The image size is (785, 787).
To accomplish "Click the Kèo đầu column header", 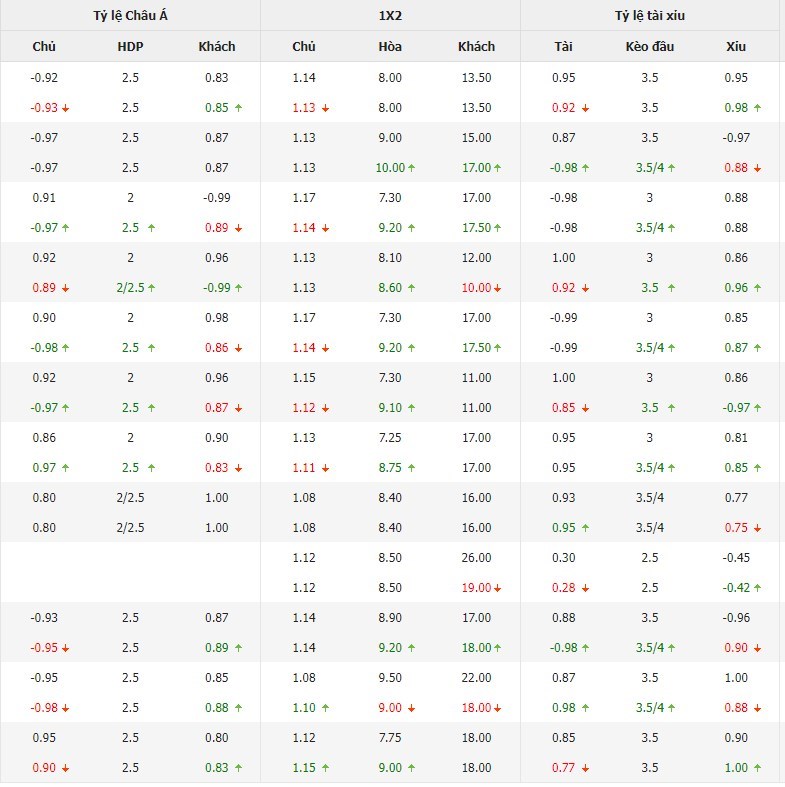I will point(650,46).
